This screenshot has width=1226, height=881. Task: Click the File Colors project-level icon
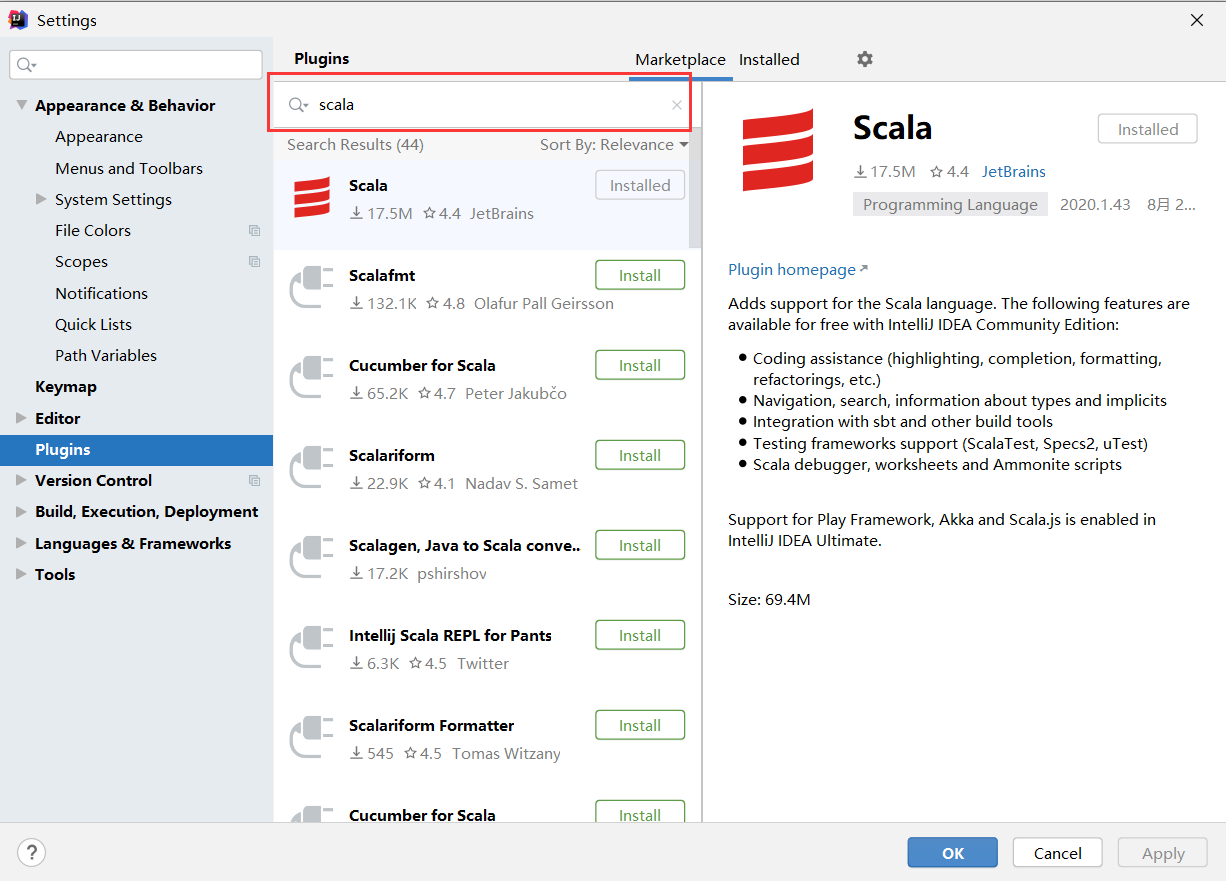254,231
